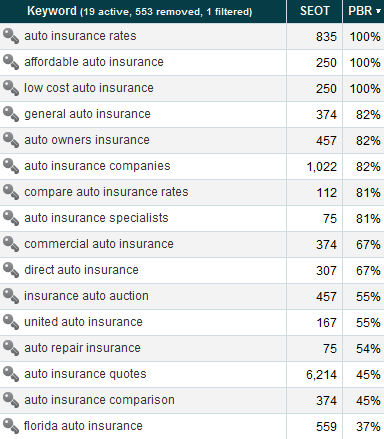Screen dimensions: 384x439
Task: Click key icon beside auto insurance rates
Action: tap(11, 36)
